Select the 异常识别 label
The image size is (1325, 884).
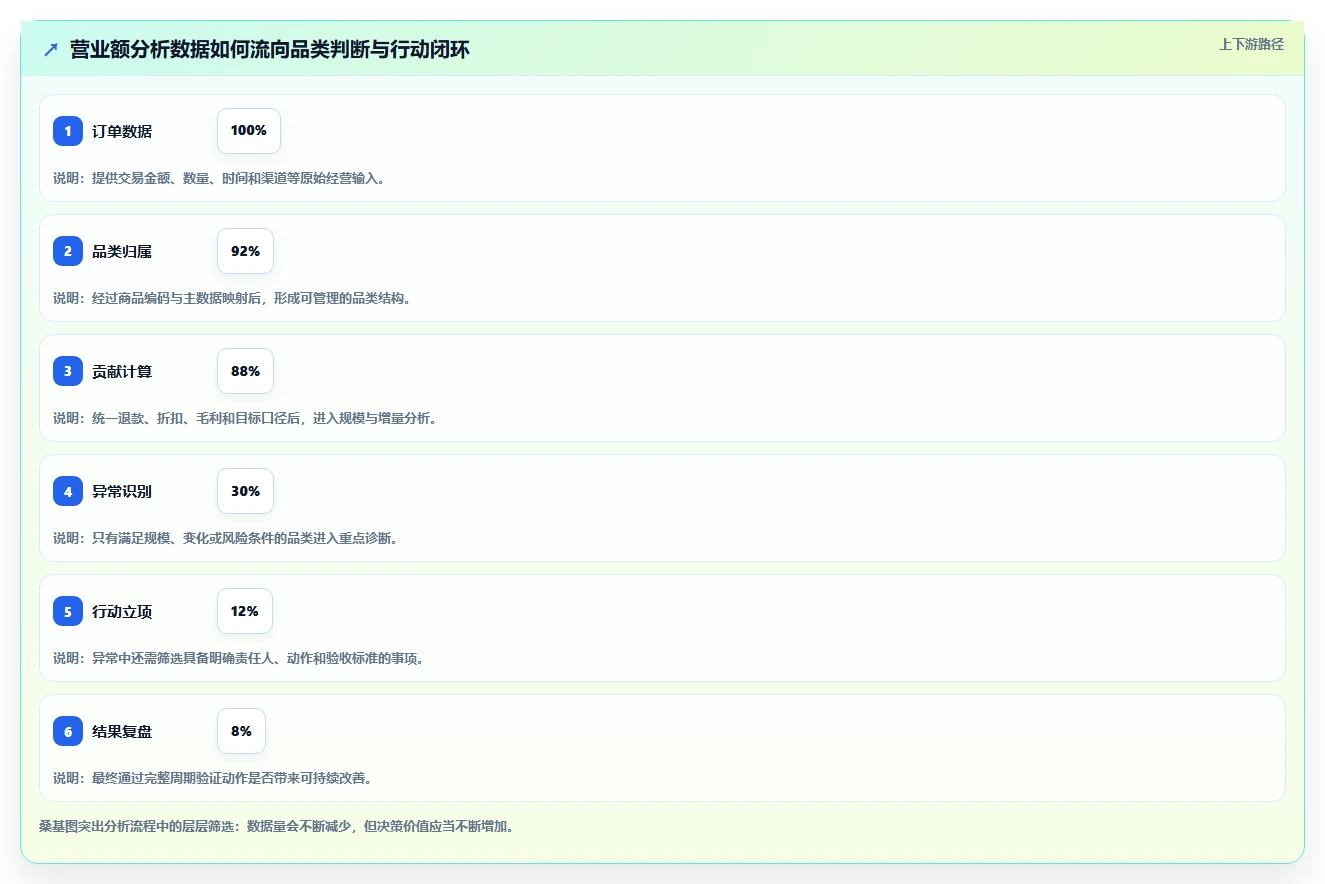pos(122,491)
